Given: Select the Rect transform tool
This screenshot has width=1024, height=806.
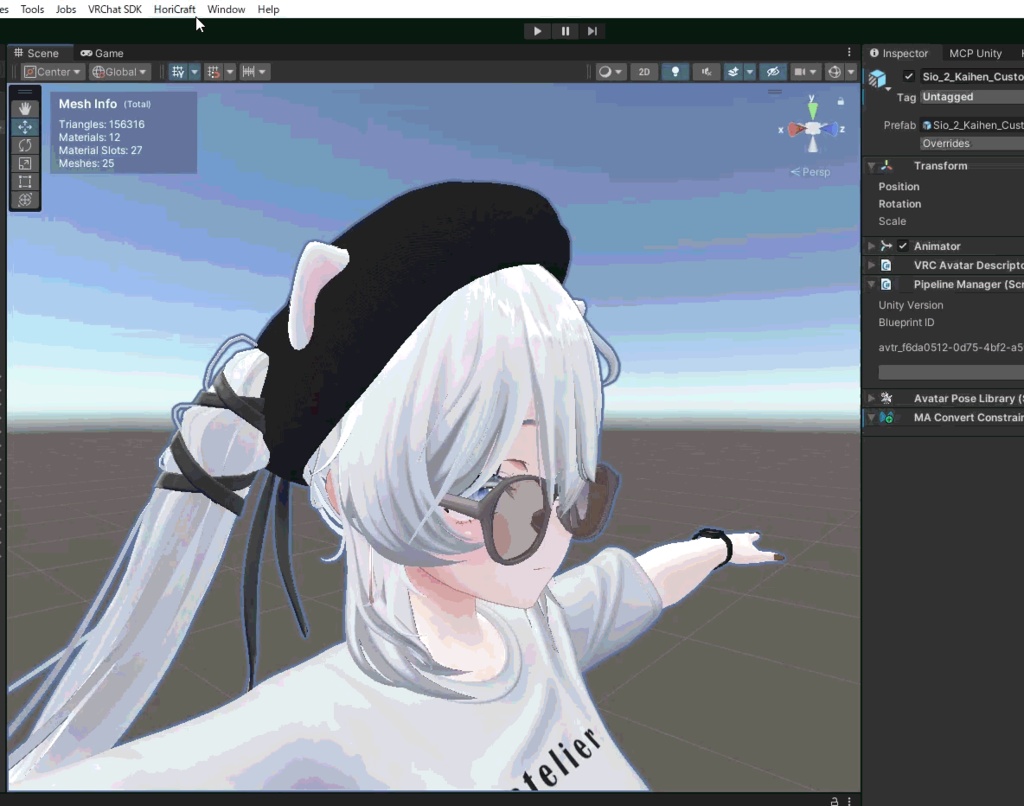Looking at the screenshot, I should click(25, 182).
